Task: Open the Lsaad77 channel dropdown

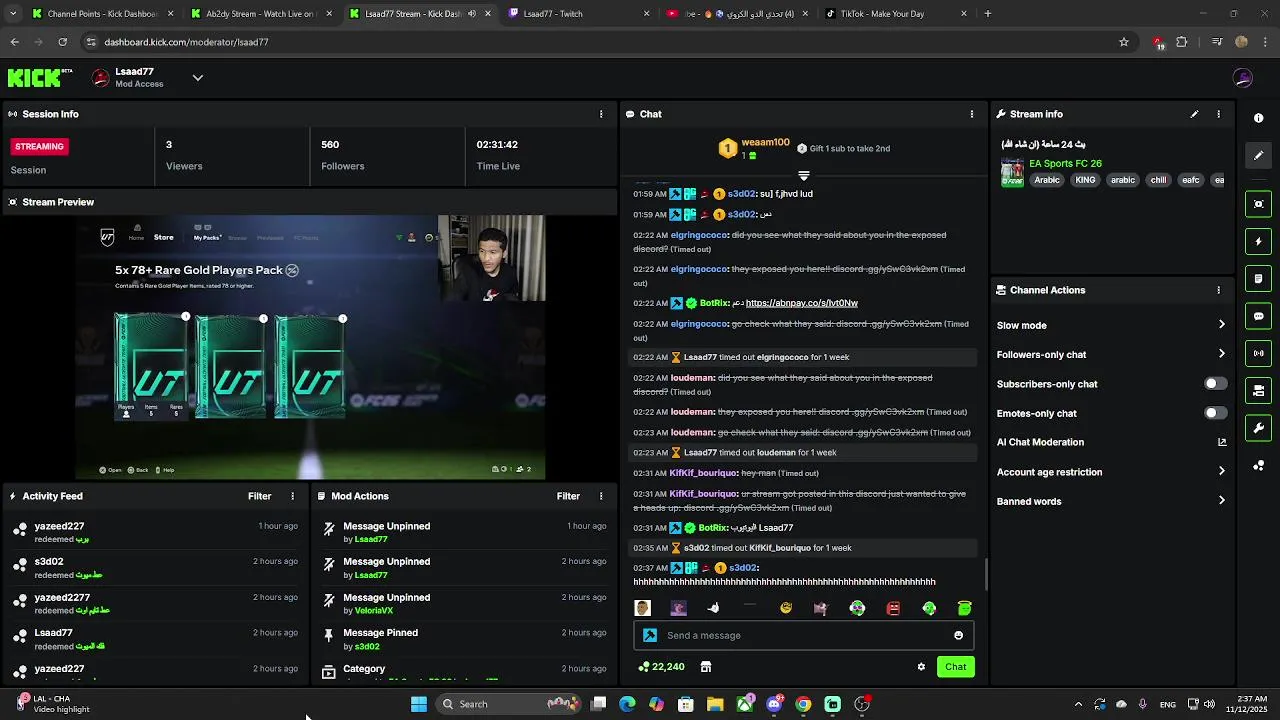Action: click(198, 78)
